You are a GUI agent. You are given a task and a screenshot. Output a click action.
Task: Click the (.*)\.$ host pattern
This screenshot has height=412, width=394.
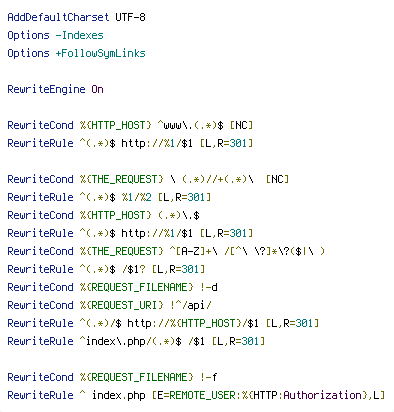[x=178, y=215]
